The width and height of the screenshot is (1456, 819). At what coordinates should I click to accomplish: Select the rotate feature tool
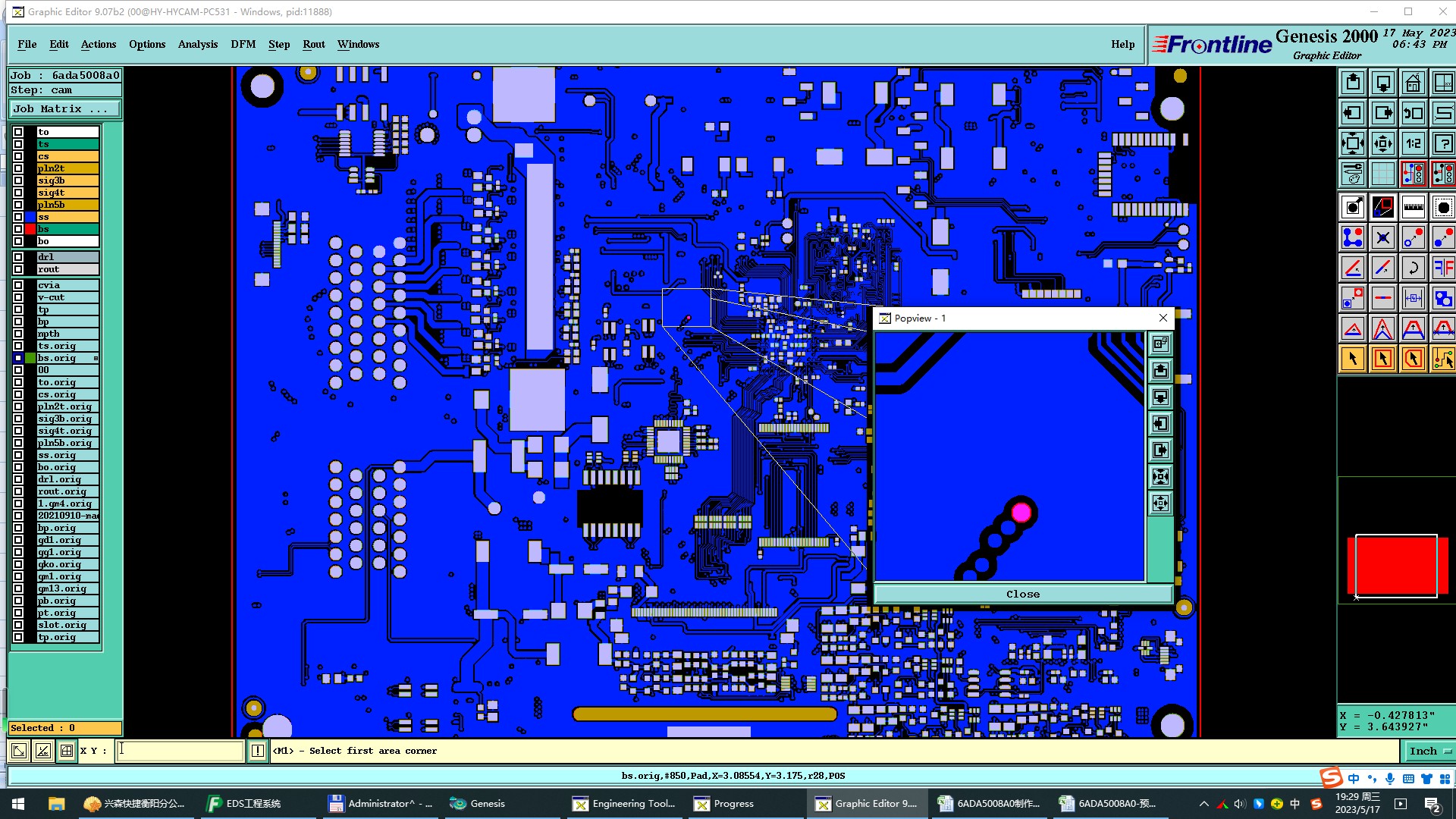coord(1413,268)
